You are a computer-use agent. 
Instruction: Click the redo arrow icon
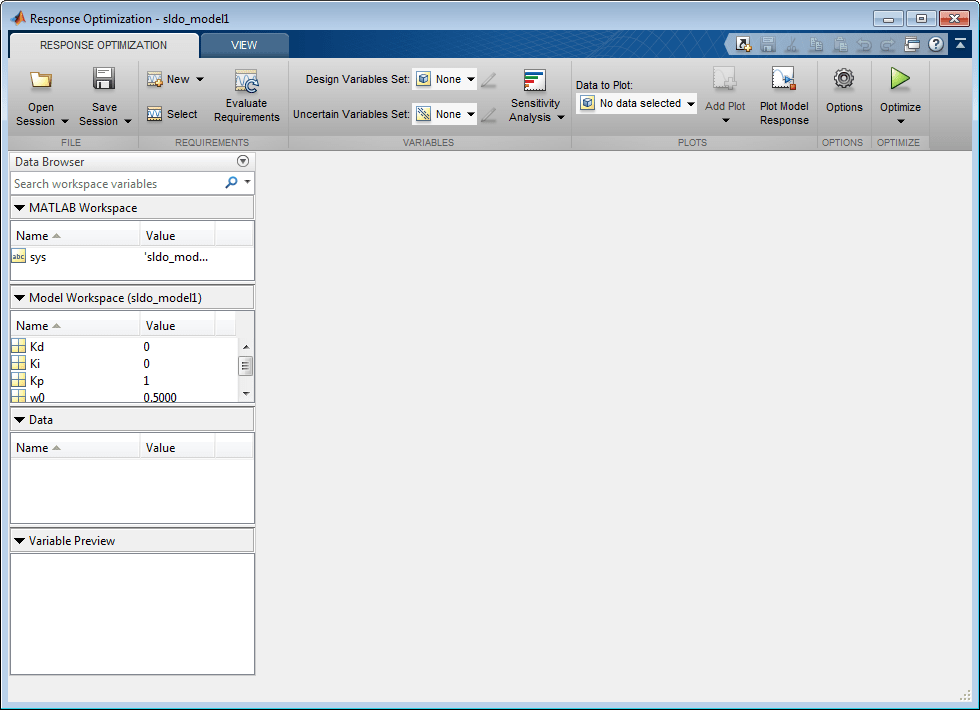coord(888,44)
